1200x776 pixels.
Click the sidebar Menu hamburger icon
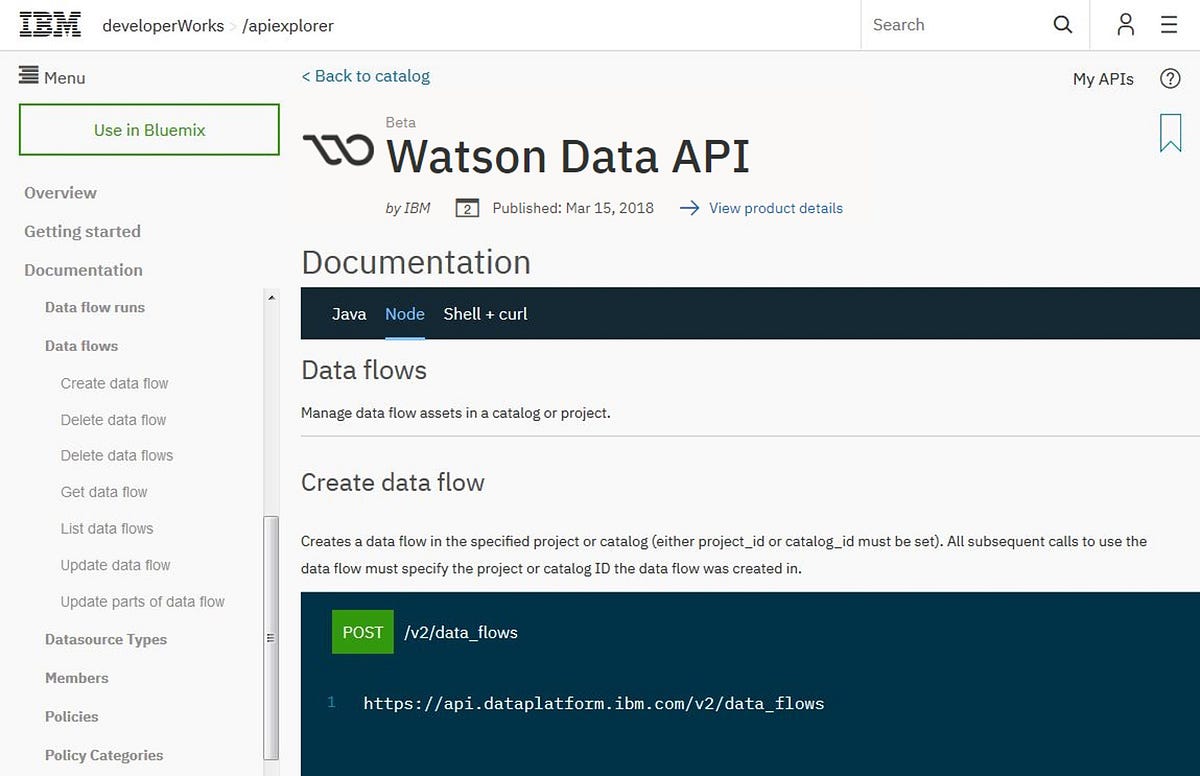(28, 77)
